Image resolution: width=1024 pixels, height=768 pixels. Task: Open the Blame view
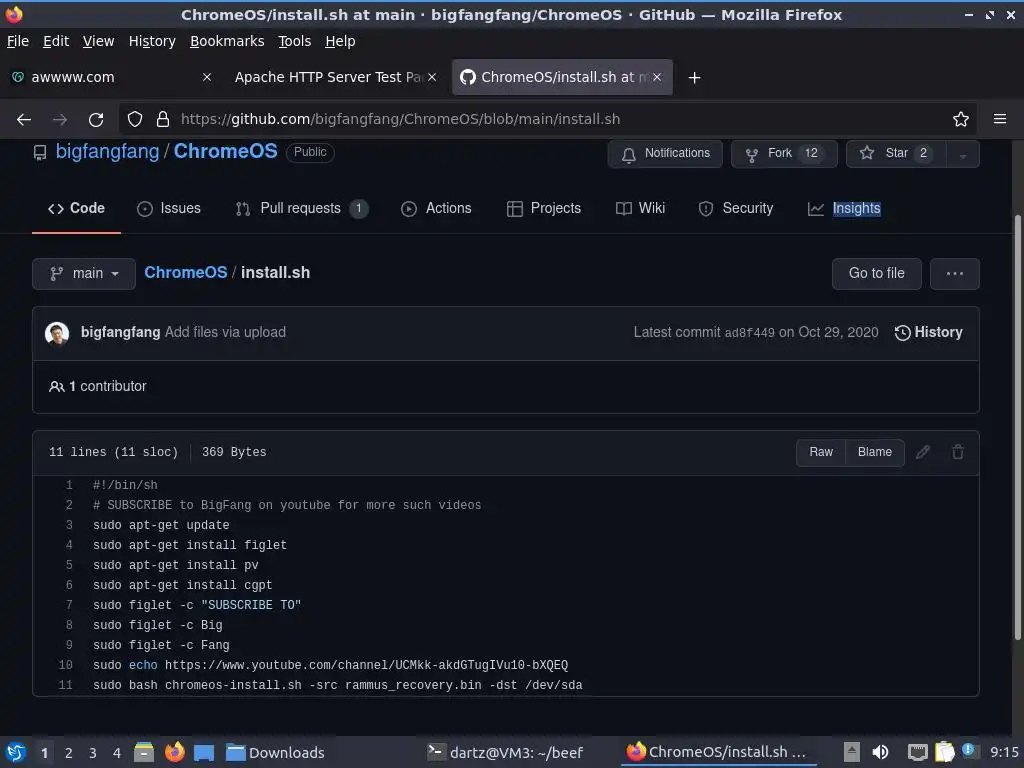coord(874,452)
